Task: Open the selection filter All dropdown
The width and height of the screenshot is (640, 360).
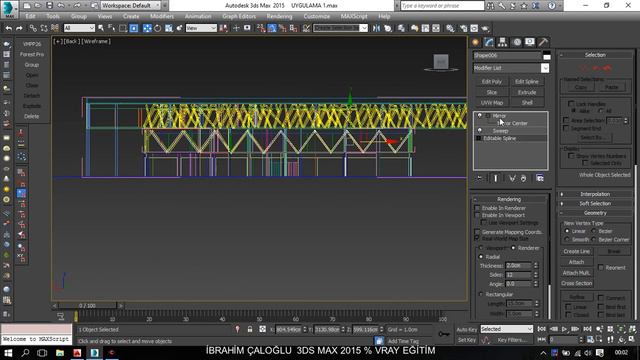Action: pyautogui.click(x=79, y=28)
